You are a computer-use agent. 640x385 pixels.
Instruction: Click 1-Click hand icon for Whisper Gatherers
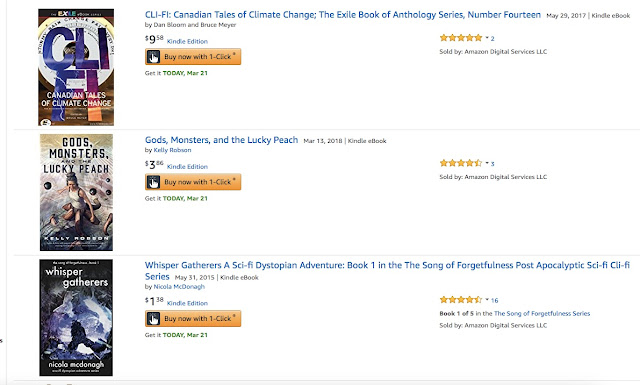point(153,318)
